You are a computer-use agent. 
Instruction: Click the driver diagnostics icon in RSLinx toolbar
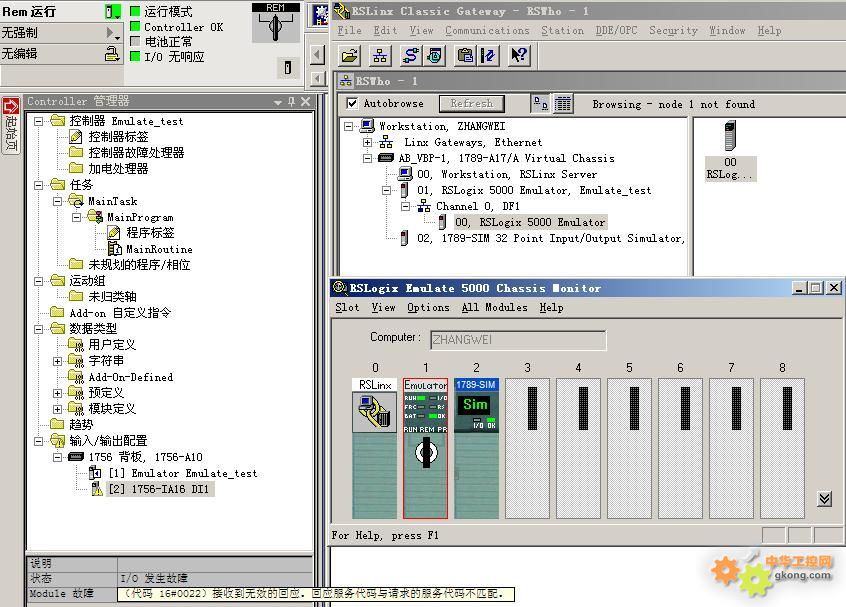point(434,55)
